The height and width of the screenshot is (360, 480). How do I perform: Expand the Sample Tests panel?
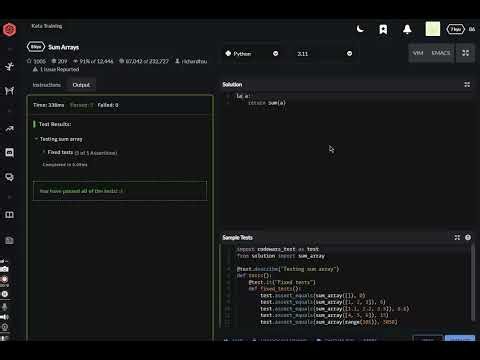point(457,237)
